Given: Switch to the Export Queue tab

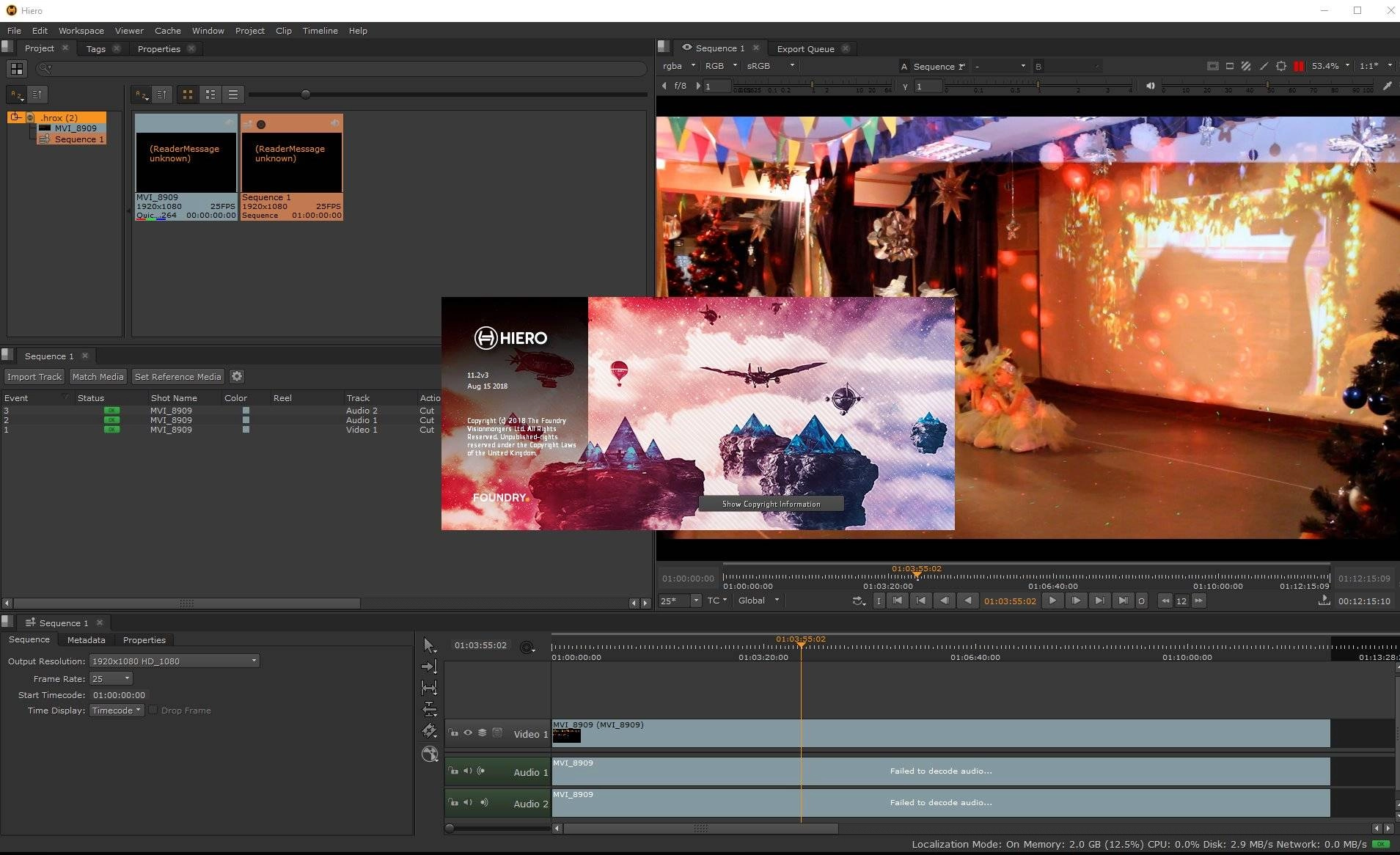Looking at the screenshot, I should (x=805, y=48).
